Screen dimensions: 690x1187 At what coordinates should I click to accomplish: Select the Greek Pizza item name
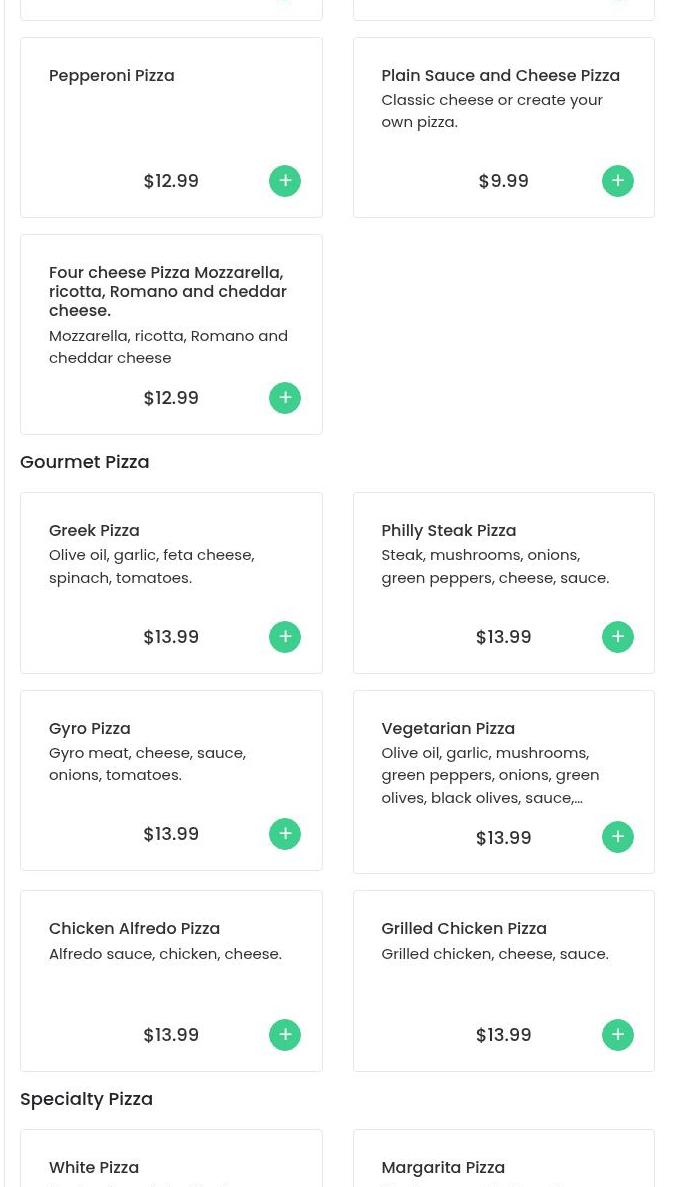click(94, 531)
